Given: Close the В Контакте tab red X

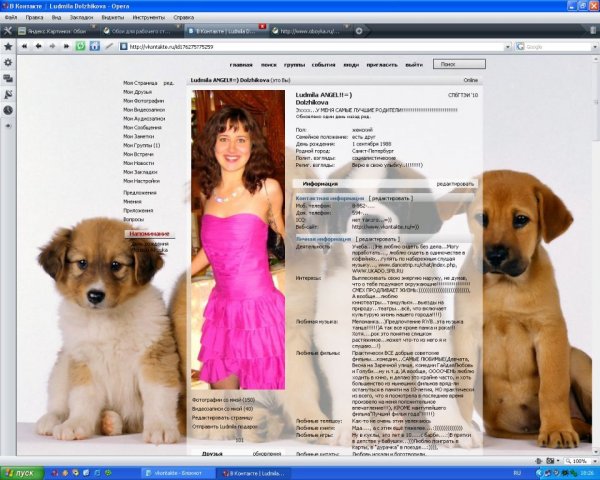Looking at the screenshot, I should pos(262,26).
